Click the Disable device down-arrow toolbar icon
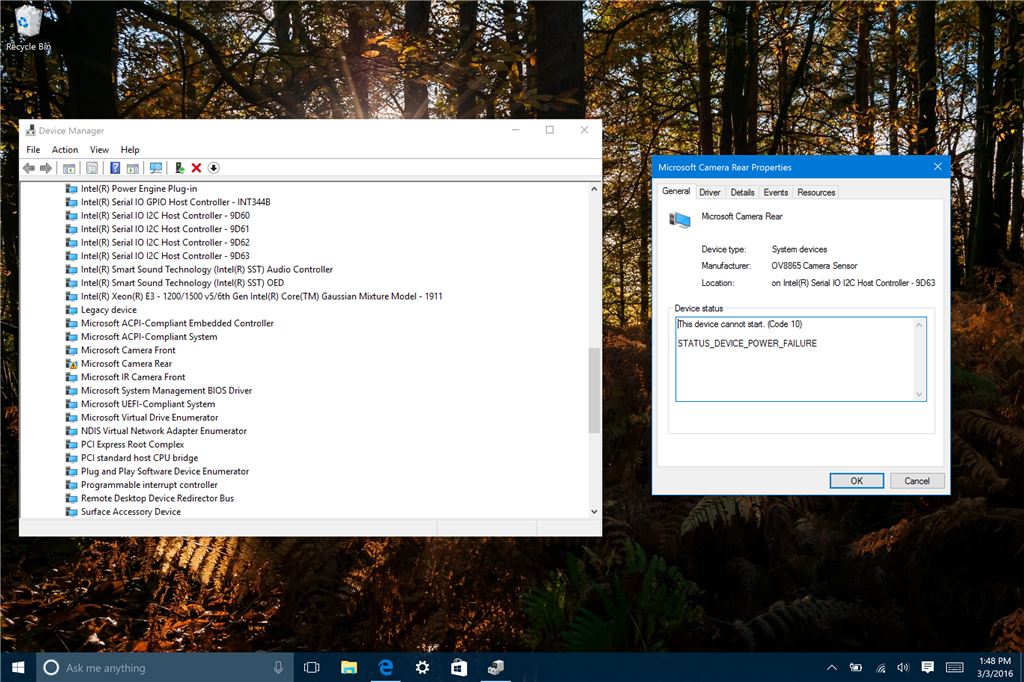The image size is (1024, 682). [214, 168]
